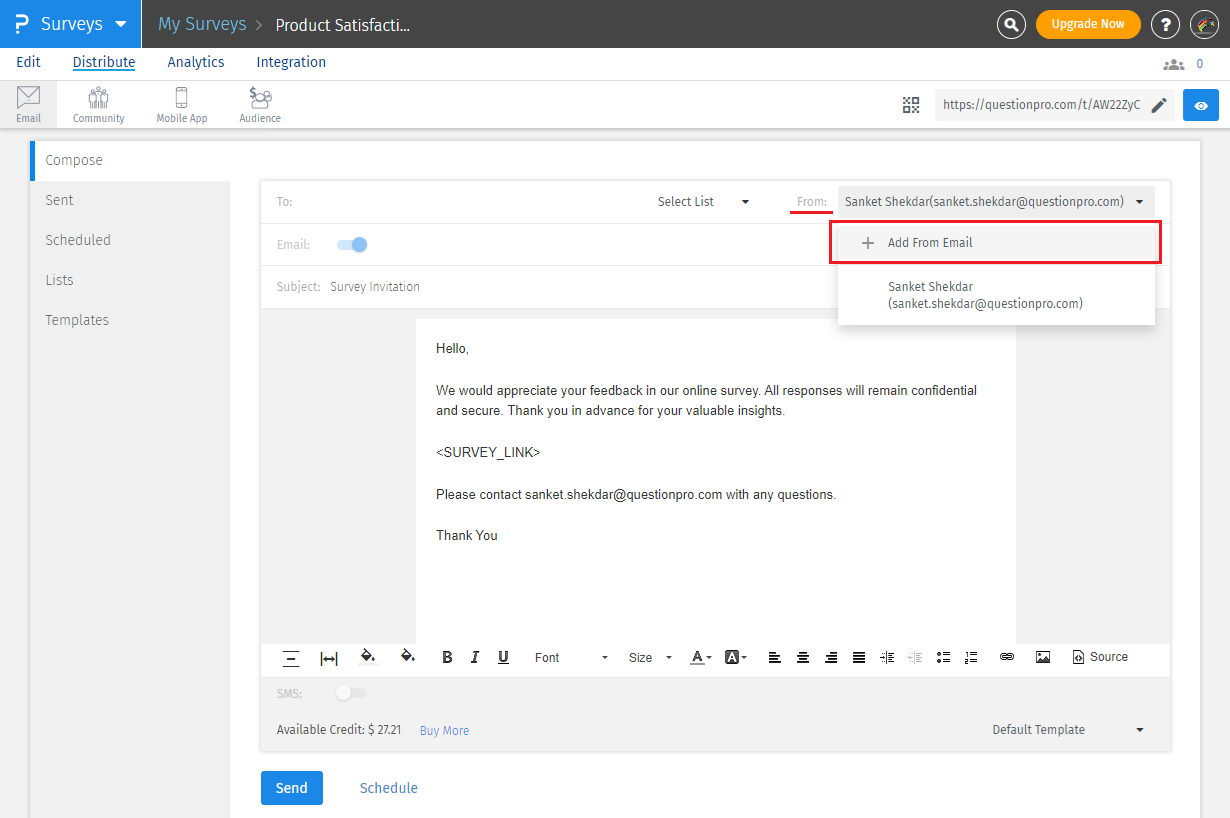The width and height of the screenshot is (1230, 818).
Task: Click the horizontal line icon in toolbar
Action: [x=291, y=657]
